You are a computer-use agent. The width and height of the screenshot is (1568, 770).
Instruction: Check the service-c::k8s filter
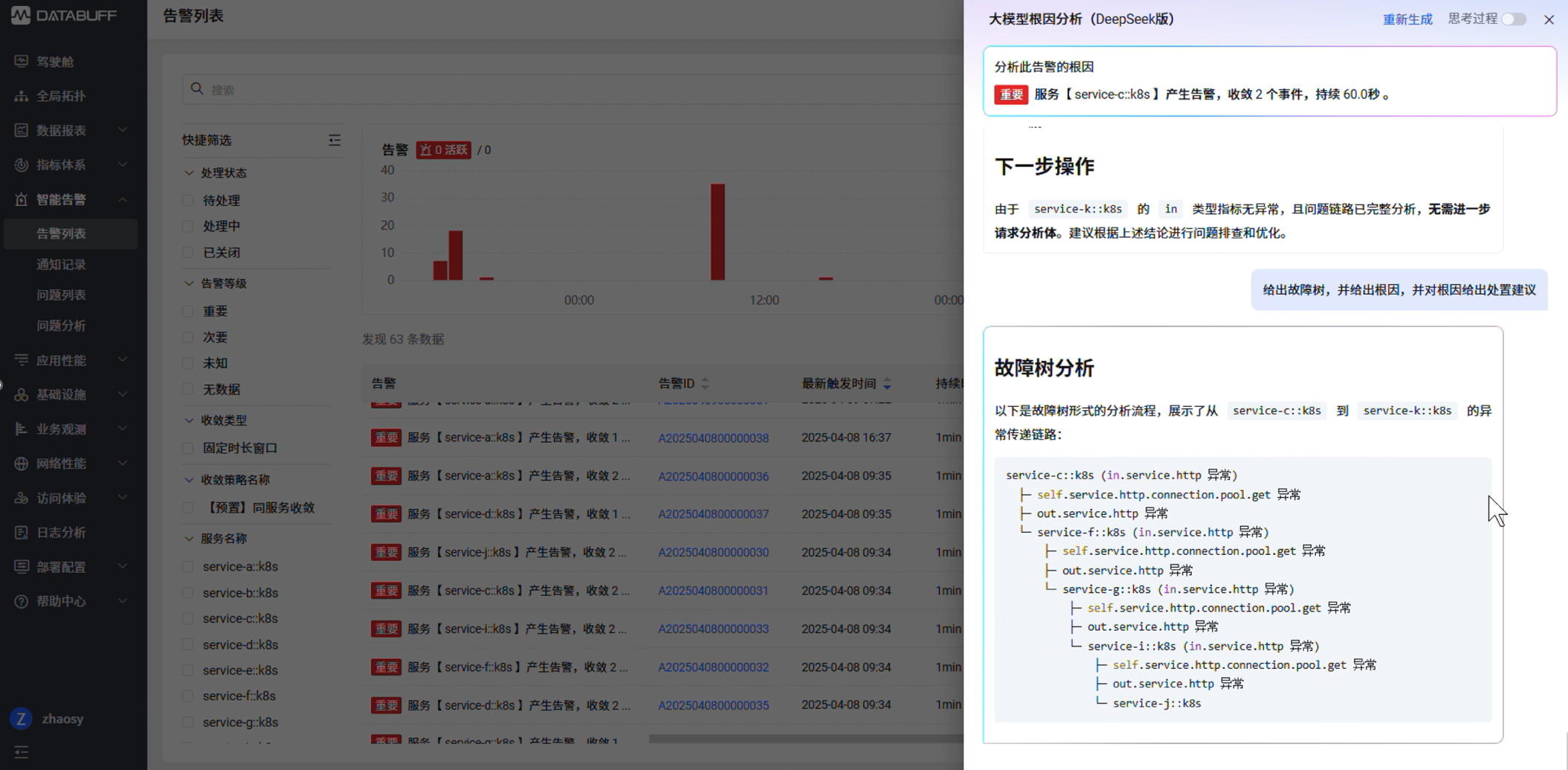coord(188,618)
